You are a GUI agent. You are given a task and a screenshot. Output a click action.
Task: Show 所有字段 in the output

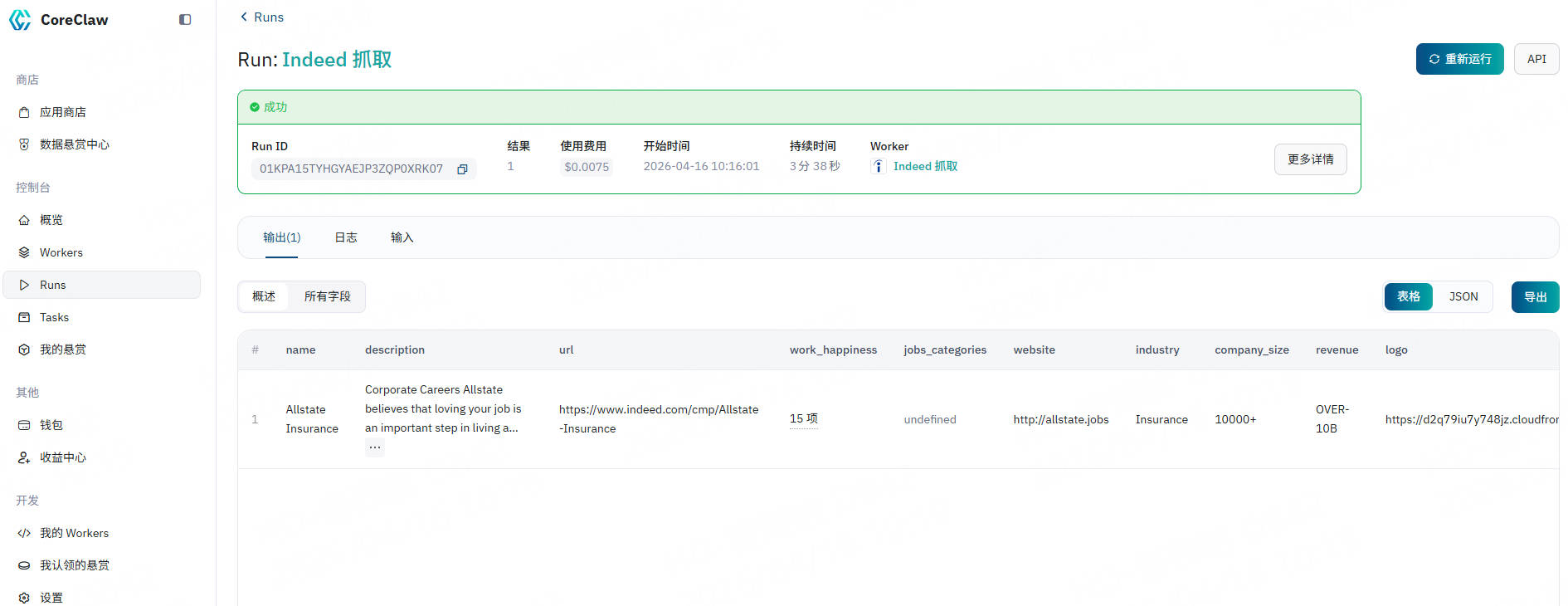pos(327,296)
